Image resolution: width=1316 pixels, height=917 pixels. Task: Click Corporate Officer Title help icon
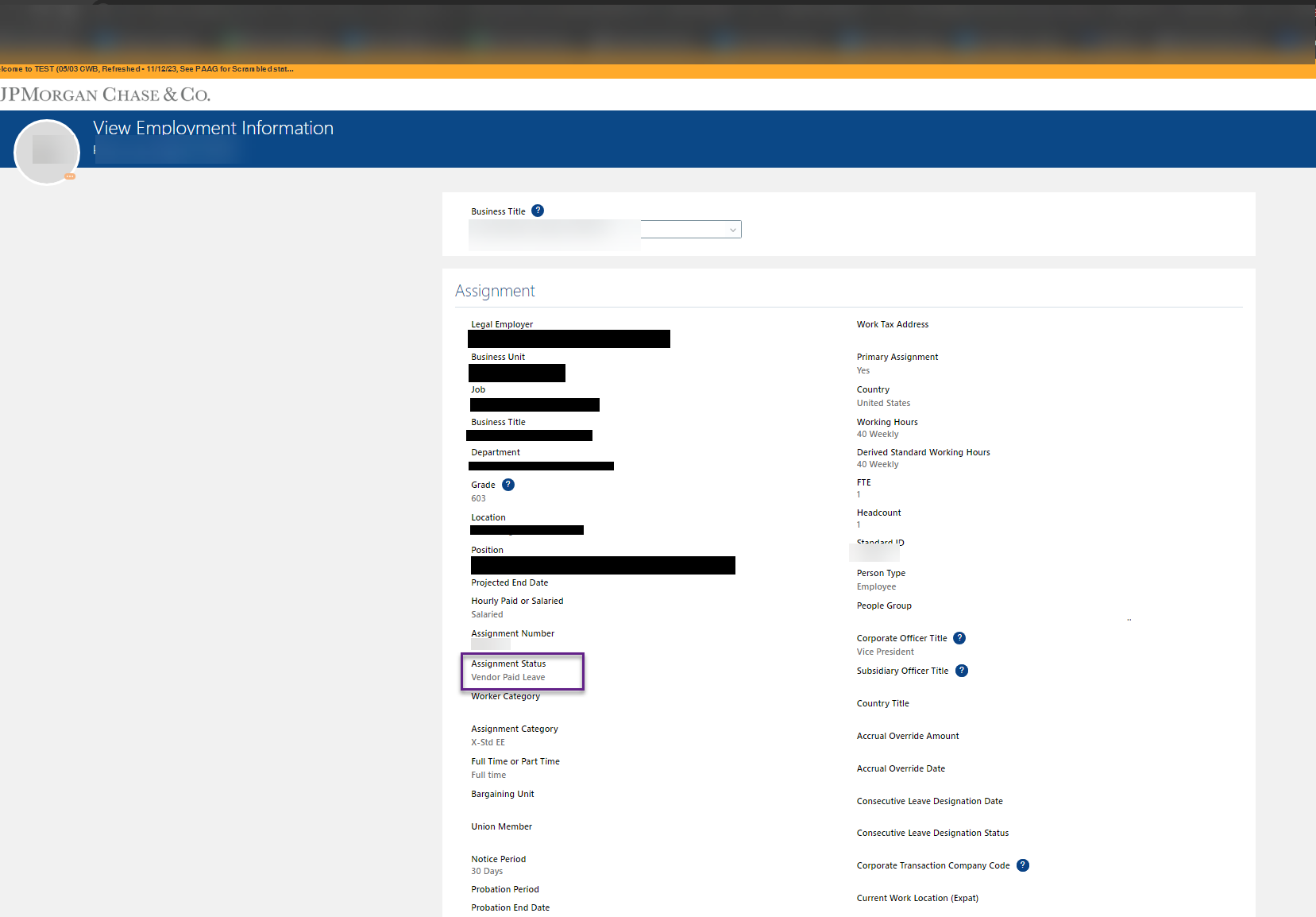(x=959, y=638)
